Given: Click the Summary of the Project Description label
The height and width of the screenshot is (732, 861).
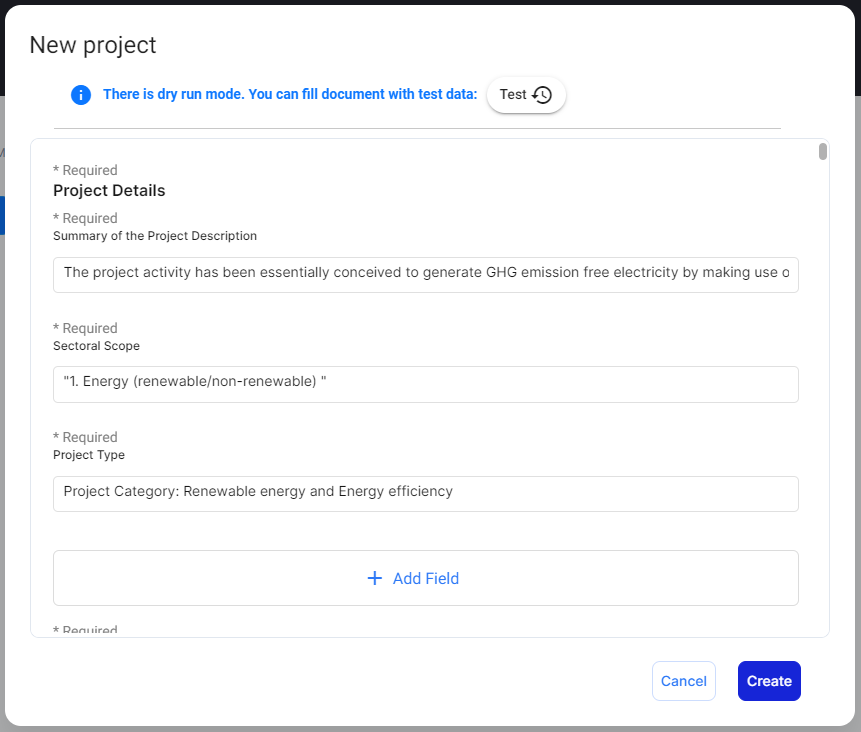Looking at the screenshot, I should click(155, 236).
